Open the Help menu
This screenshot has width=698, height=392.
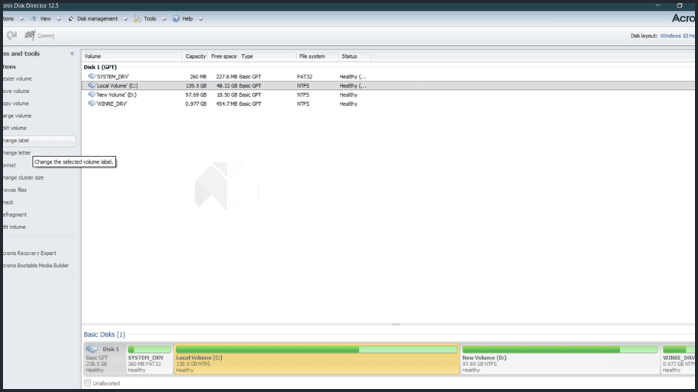[187, 19]
